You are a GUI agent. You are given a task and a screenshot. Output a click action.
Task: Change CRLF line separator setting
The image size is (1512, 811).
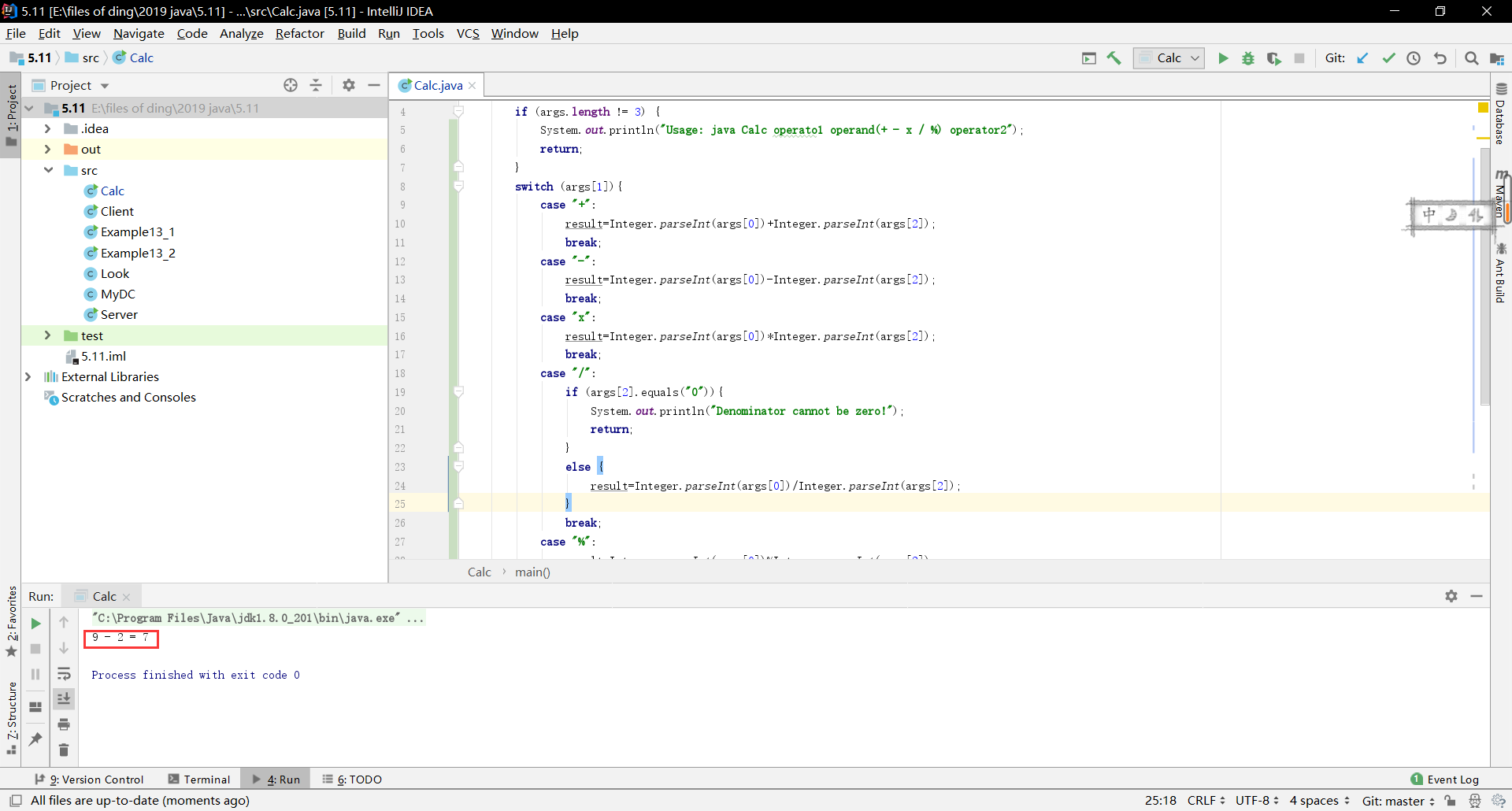[x=1206, y=801]
